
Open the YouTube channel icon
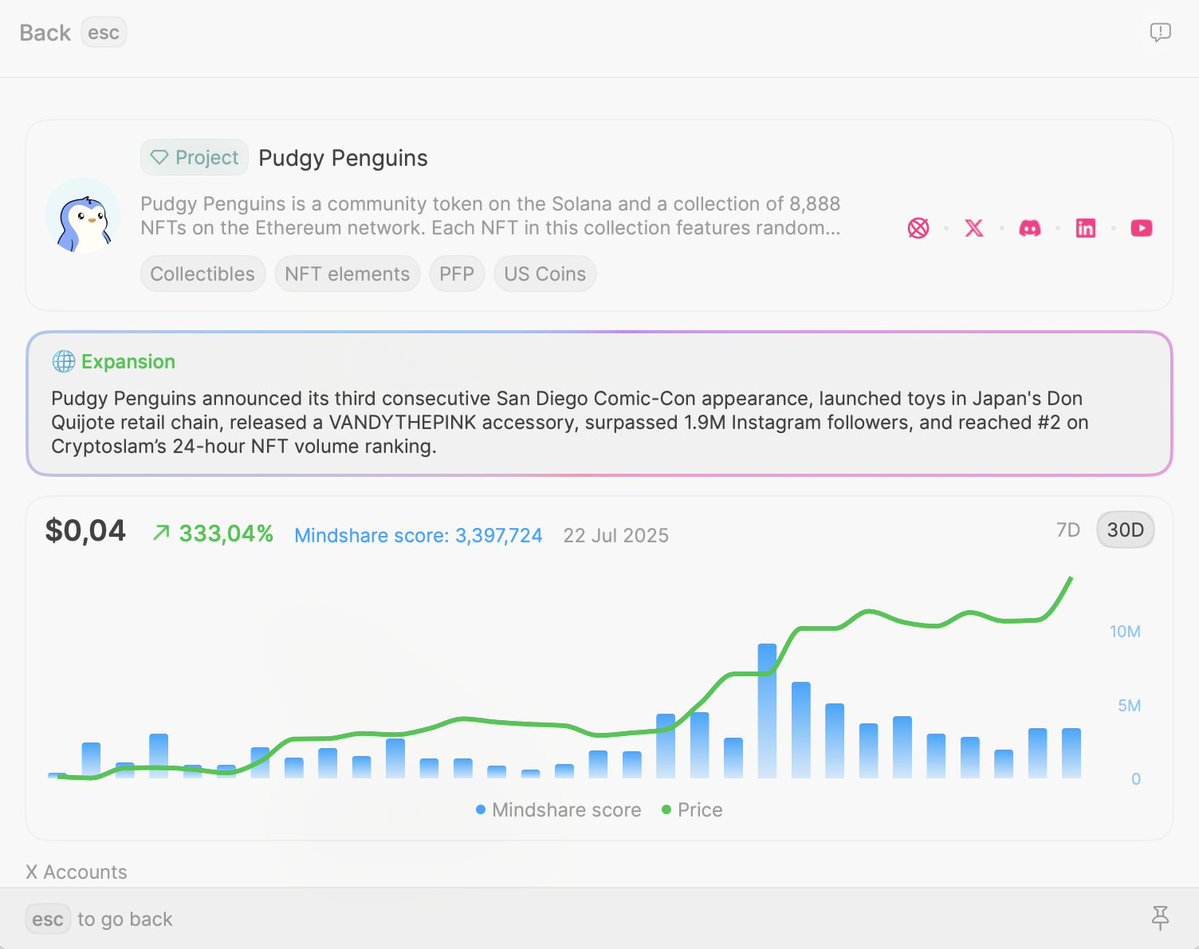[x=1142, y=228]
